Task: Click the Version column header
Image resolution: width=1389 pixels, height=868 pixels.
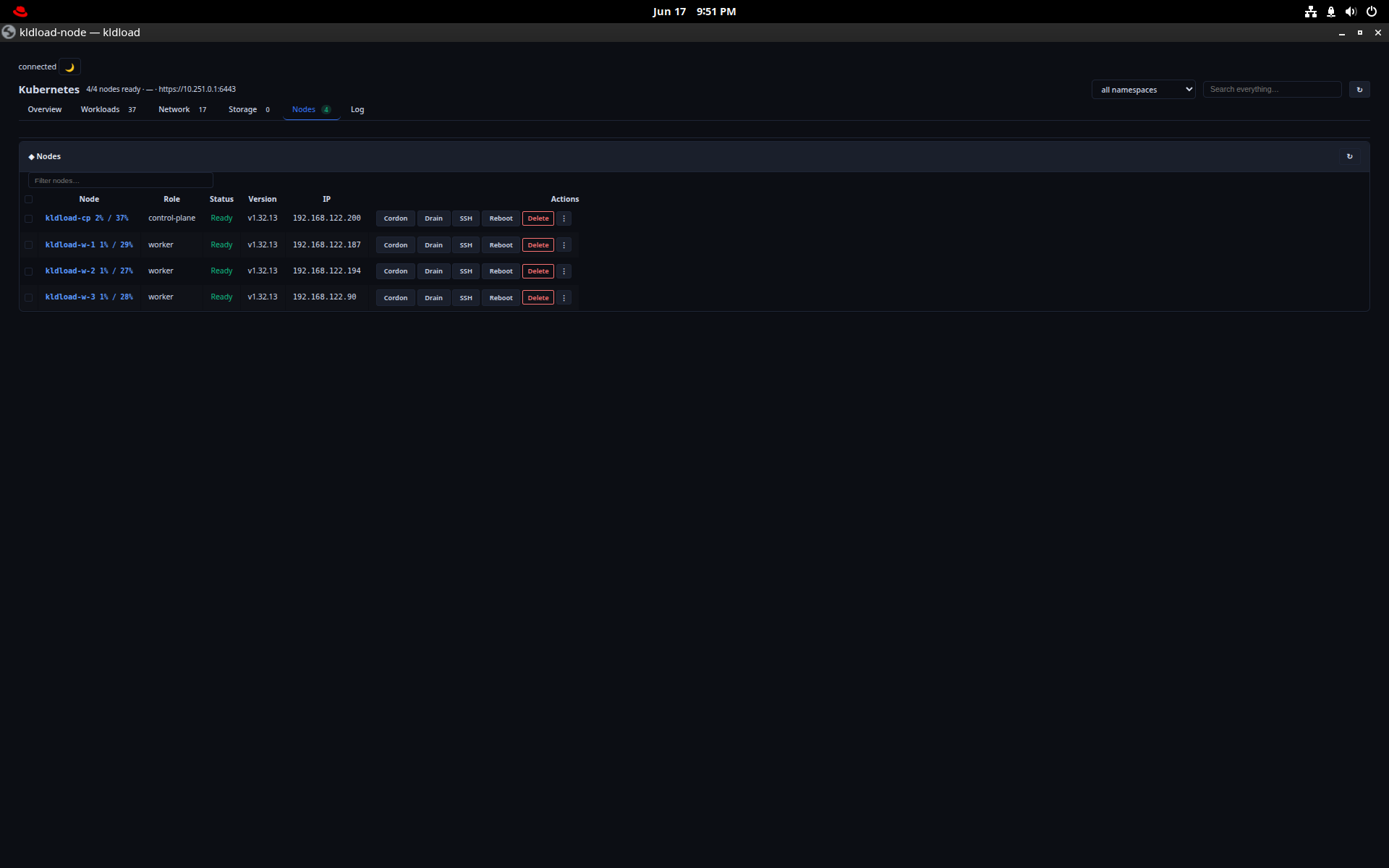Action: click(262, 200)
